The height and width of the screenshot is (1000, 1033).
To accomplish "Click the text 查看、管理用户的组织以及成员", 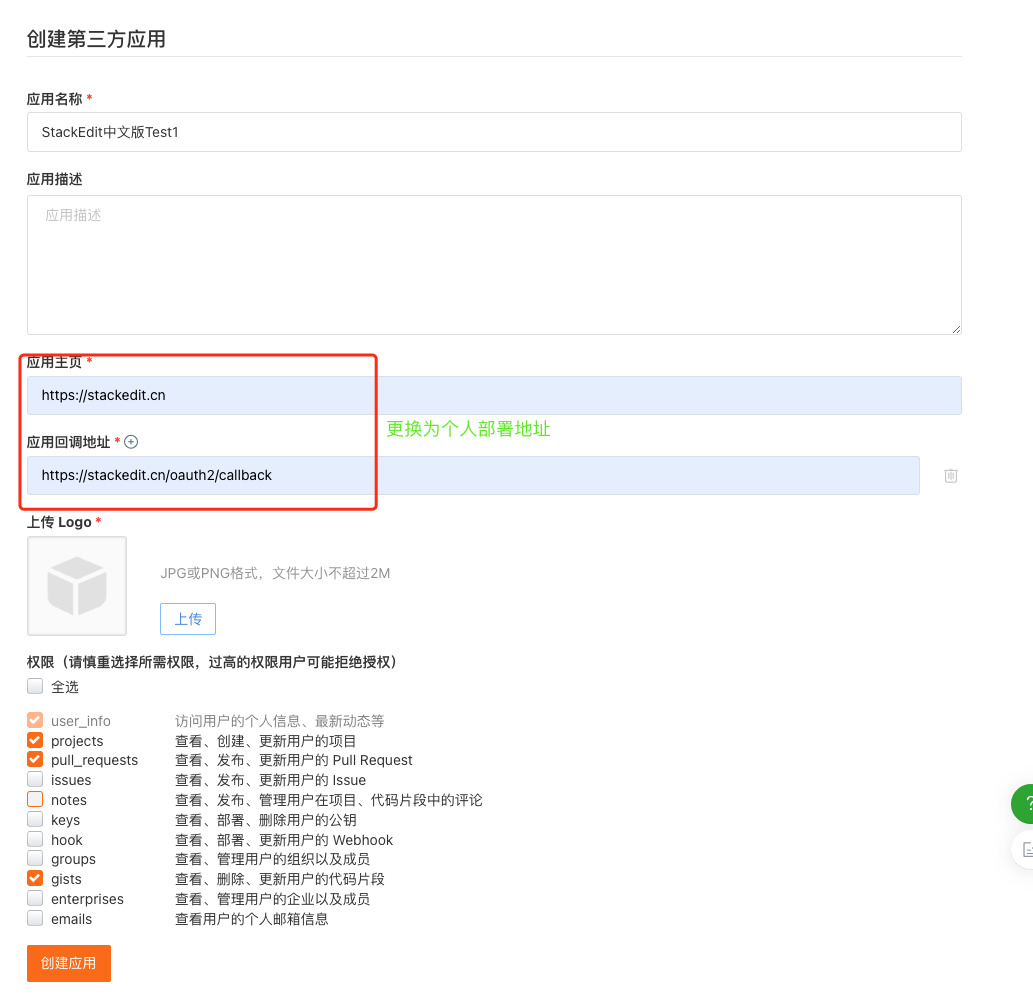I will 272,859.
